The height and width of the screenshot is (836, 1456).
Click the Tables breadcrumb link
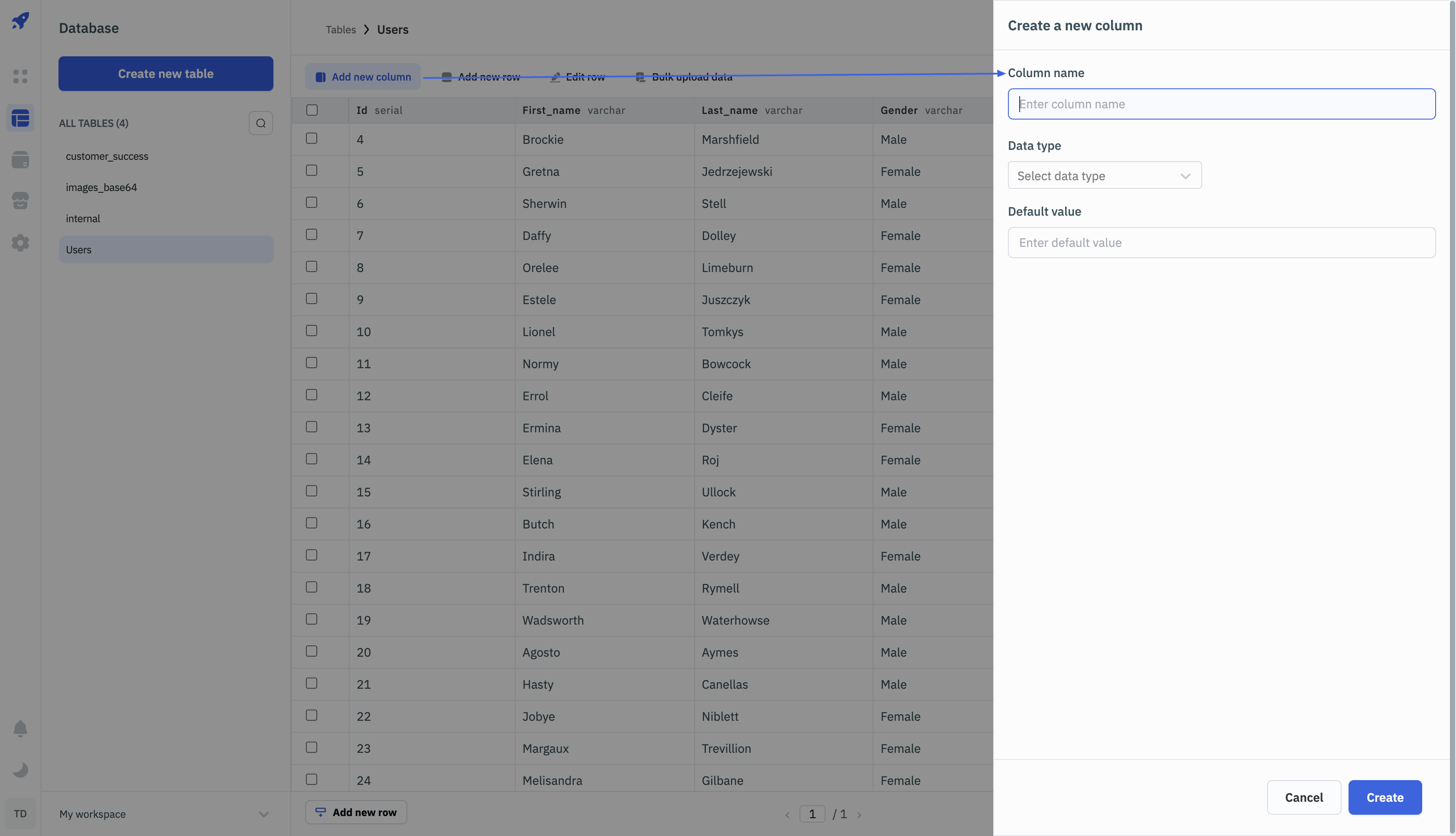point(341,29)
